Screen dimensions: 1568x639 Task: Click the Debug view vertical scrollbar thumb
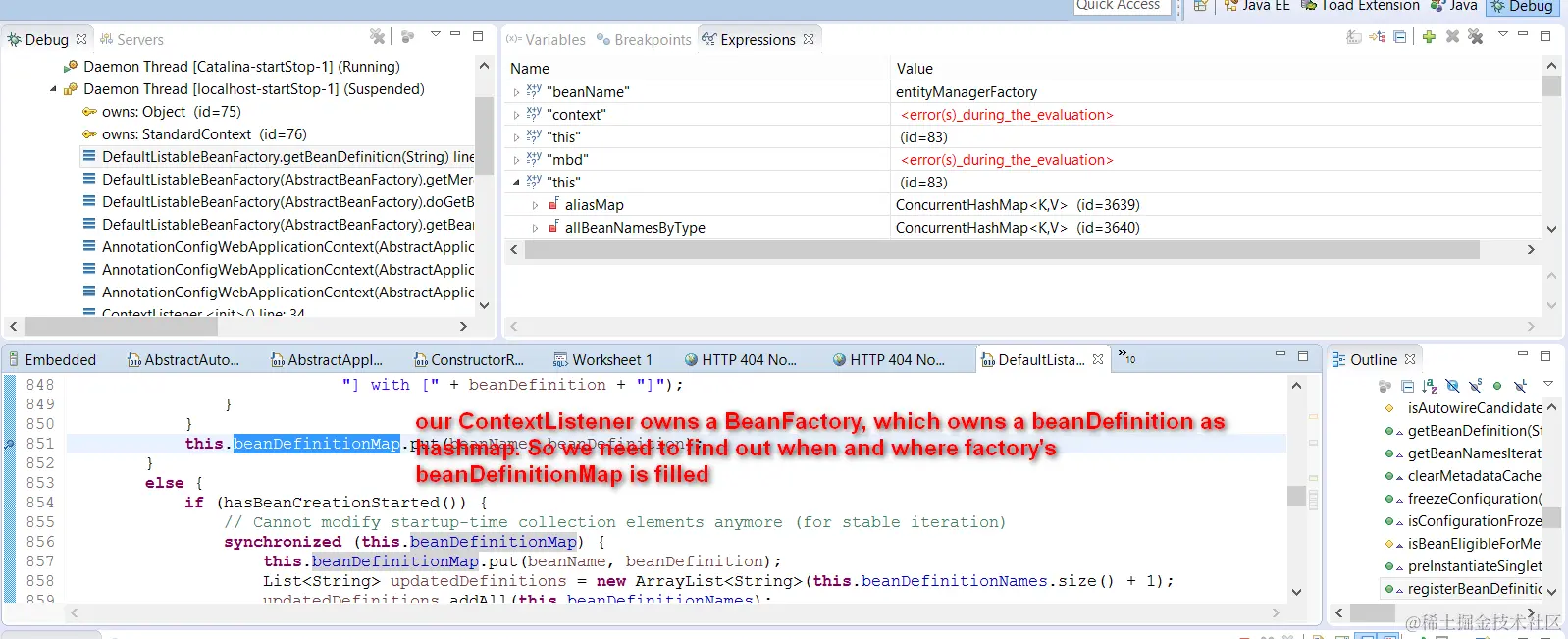tap(483, 134)
